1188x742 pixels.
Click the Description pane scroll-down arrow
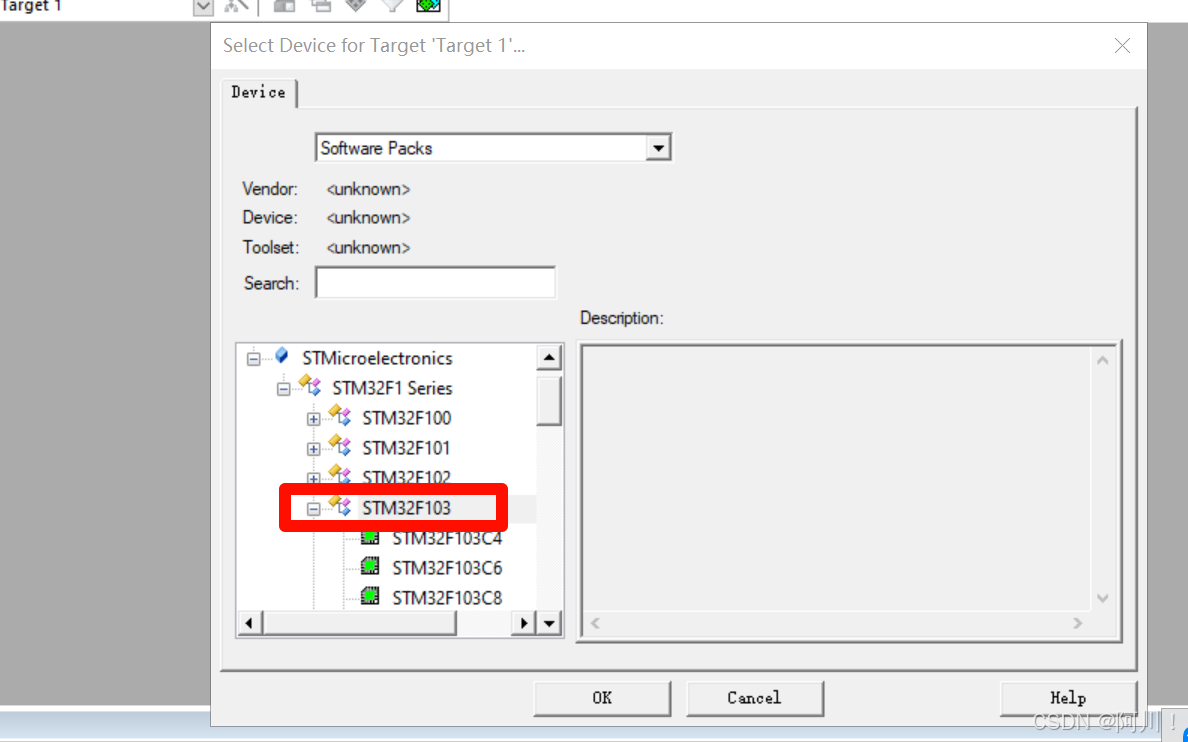(x=1102, y=599)
